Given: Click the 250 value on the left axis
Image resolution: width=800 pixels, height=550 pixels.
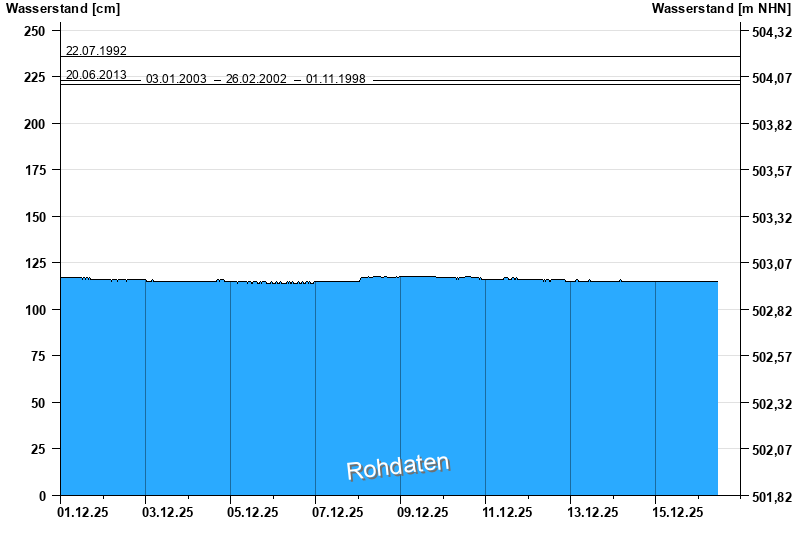Looking at the screenshot, I should pos(34,31).
